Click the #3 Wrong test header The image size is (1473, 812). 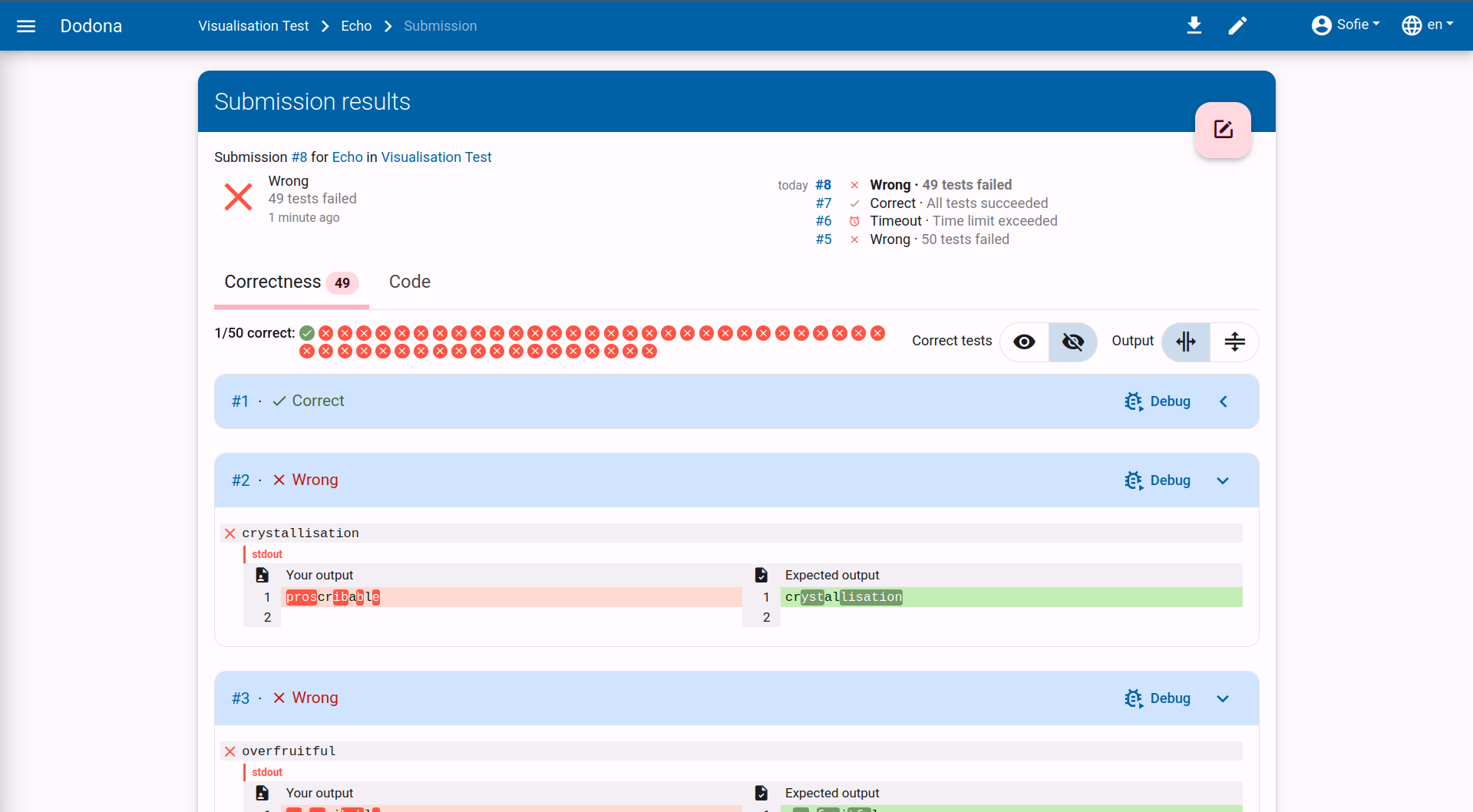tap(737, 698)
